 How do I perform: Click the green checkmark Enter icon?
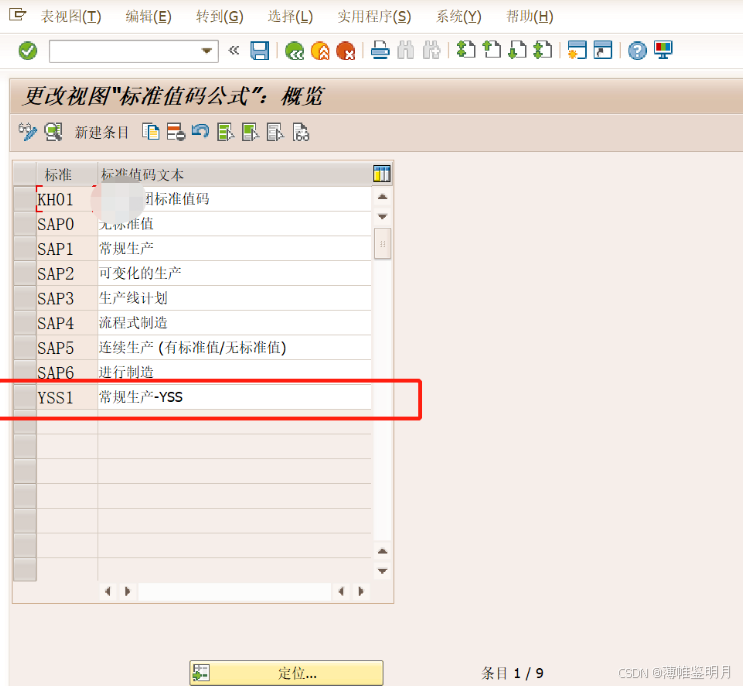(27, 51)
